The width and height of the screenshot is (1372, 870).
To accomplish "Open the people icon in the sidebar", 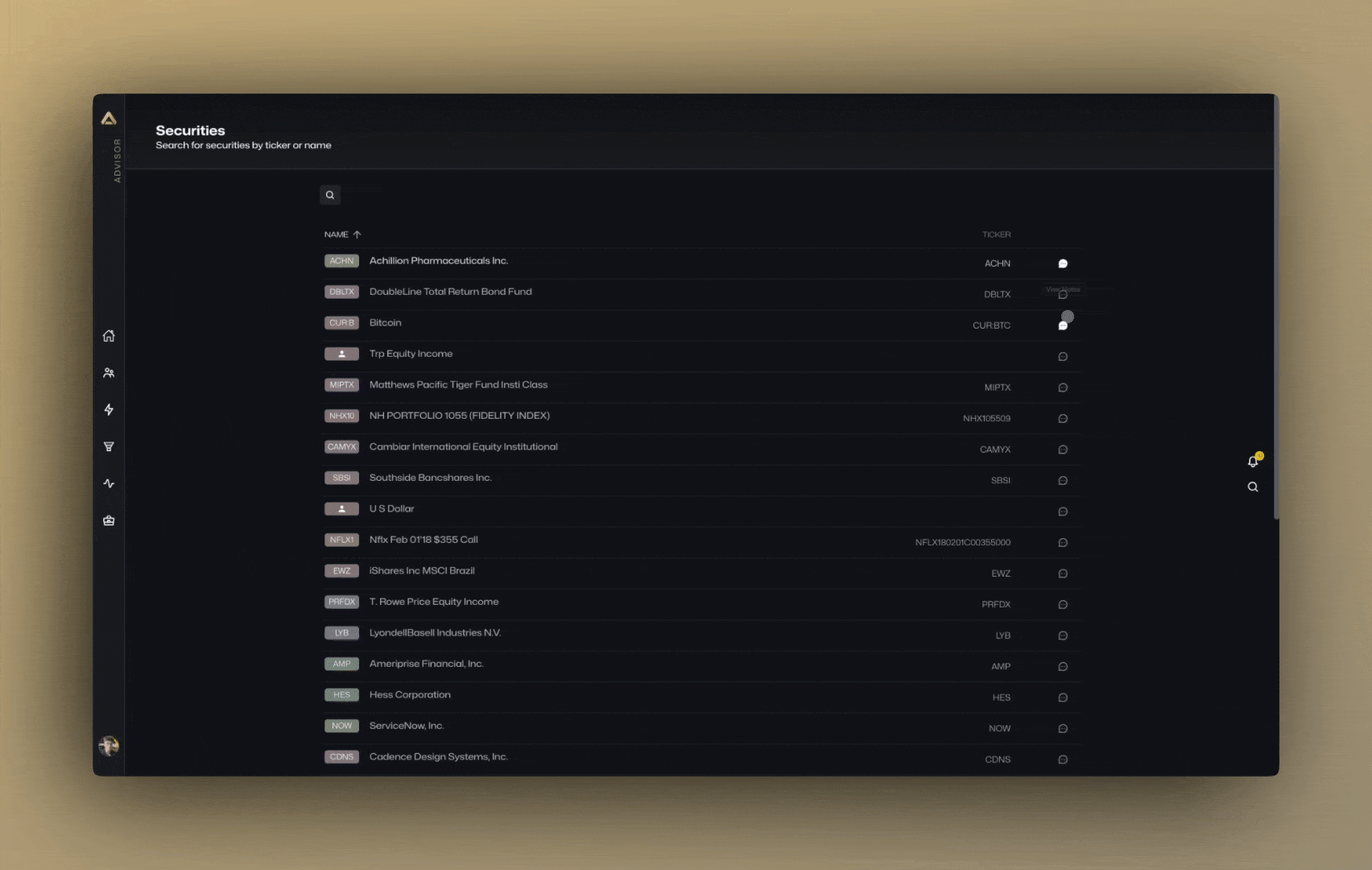I will pyautogui.click(x=109, y=373).
